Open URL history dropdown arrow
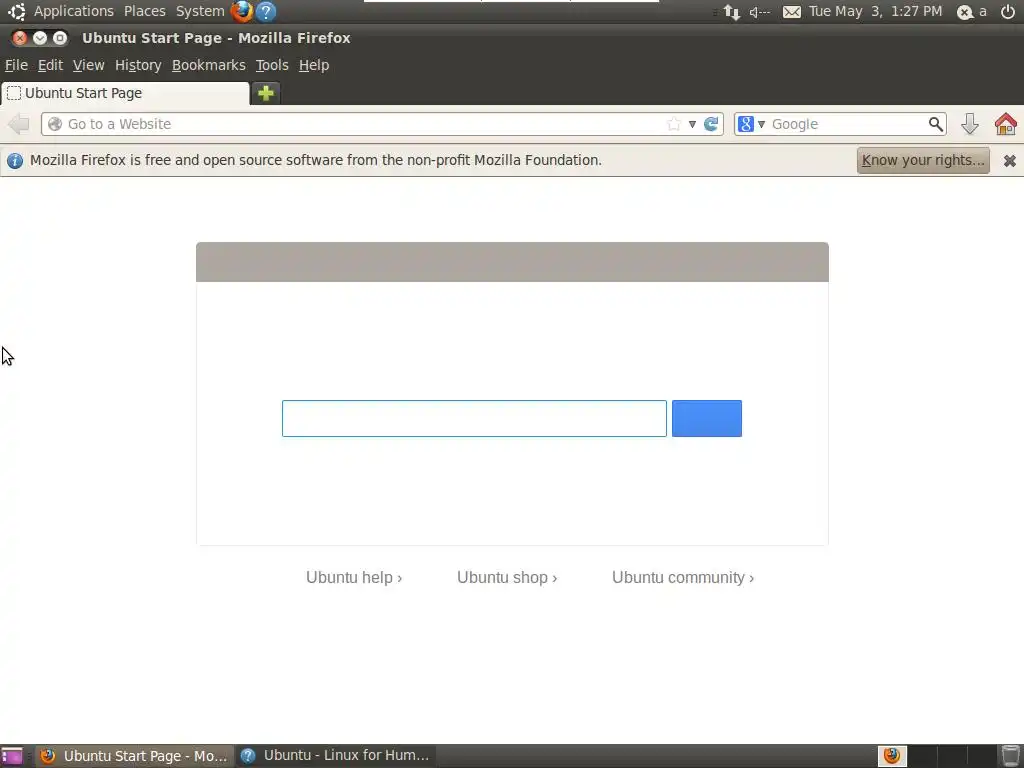 click(x=692, y=124)
